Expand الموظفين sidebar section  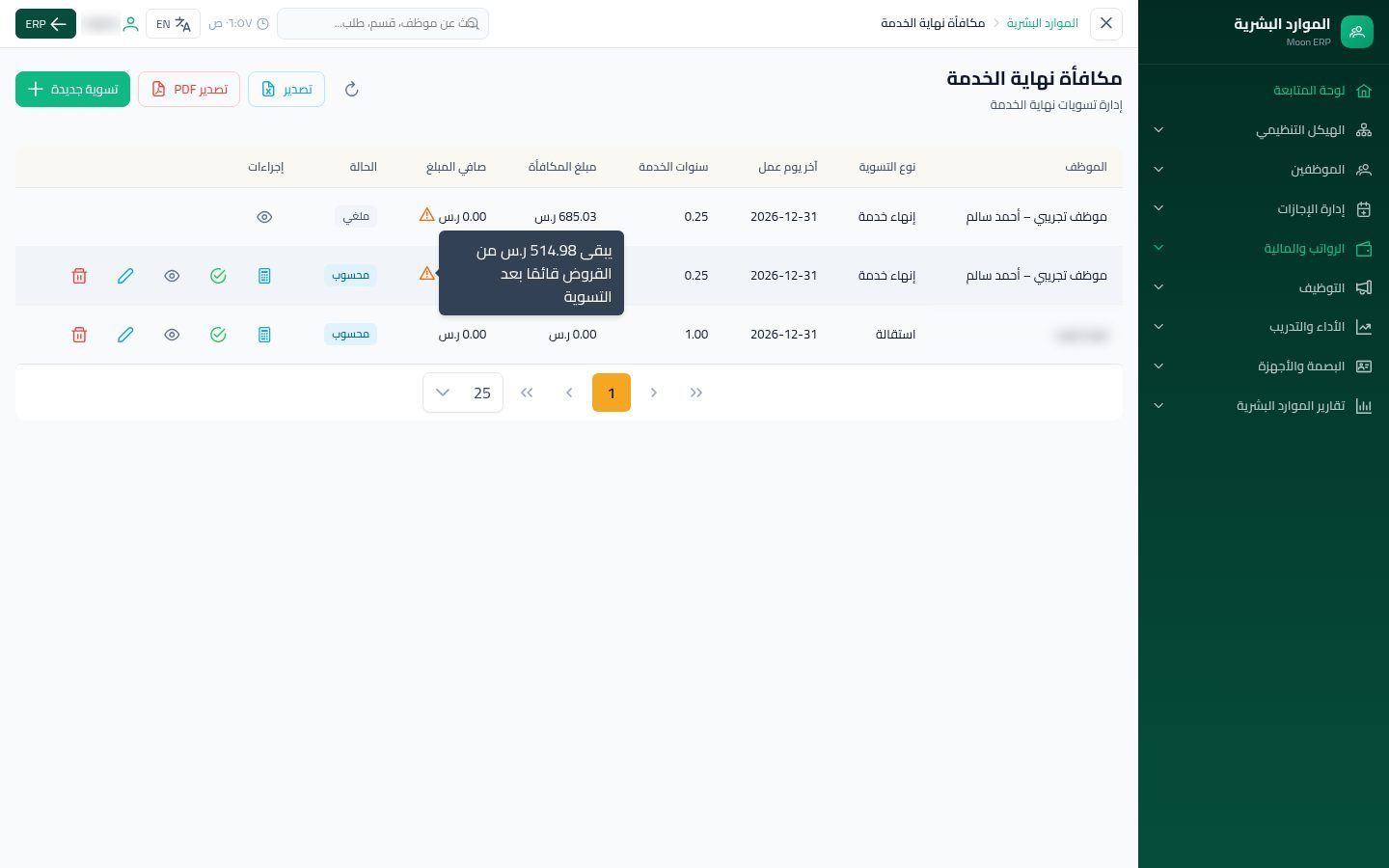click(x=1264, y=170)
